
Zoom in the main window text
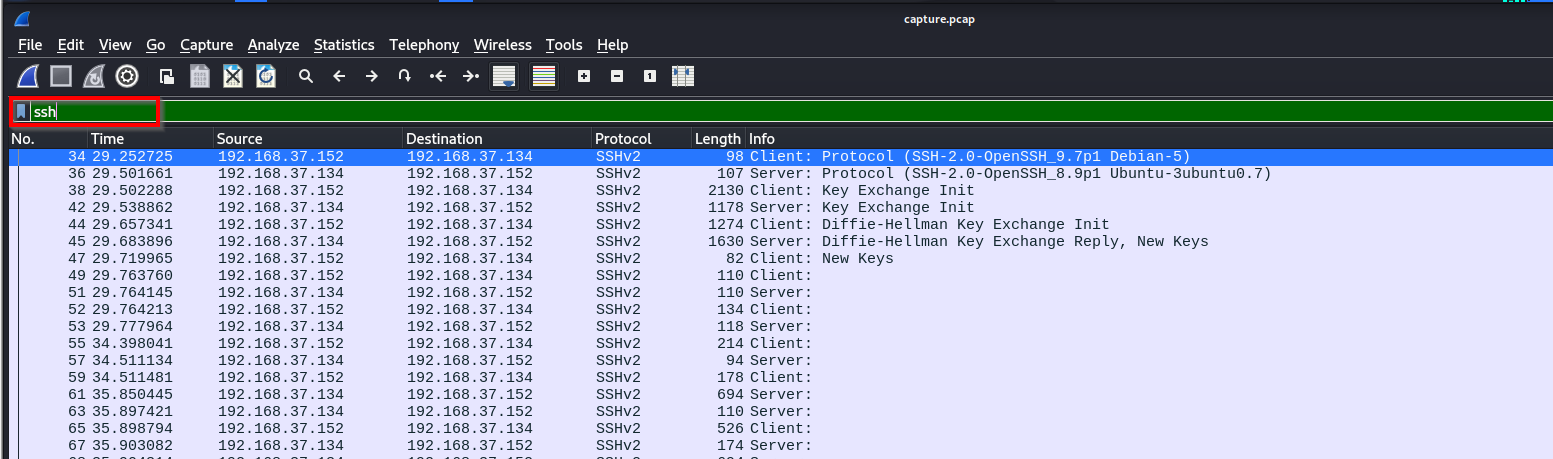point(584,76)
